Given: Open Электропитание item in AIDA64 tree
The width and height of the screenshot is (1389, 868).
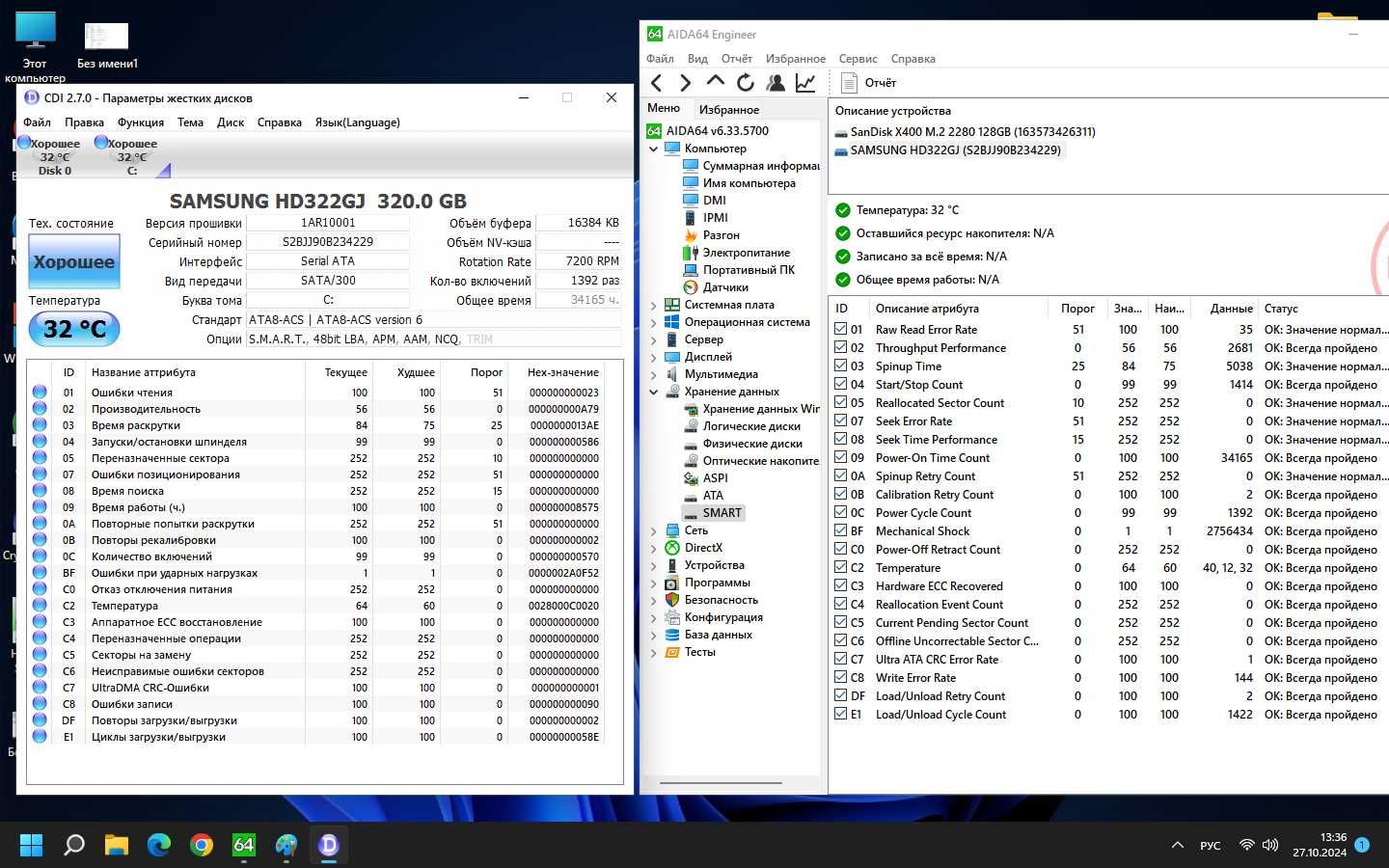Looking at the screenshot, I should pos(736,253).
